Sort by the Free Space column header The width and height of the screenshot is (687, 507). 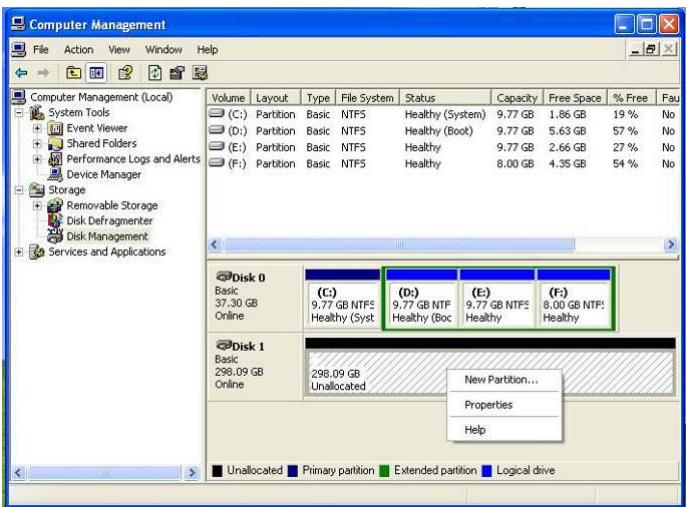coord(575,98)
